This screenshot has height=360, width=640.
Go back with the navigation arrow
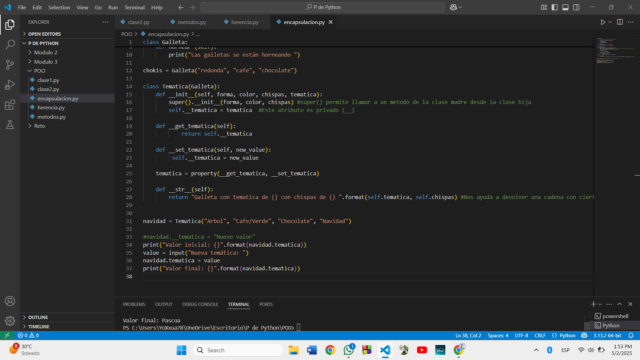(181, 7)
